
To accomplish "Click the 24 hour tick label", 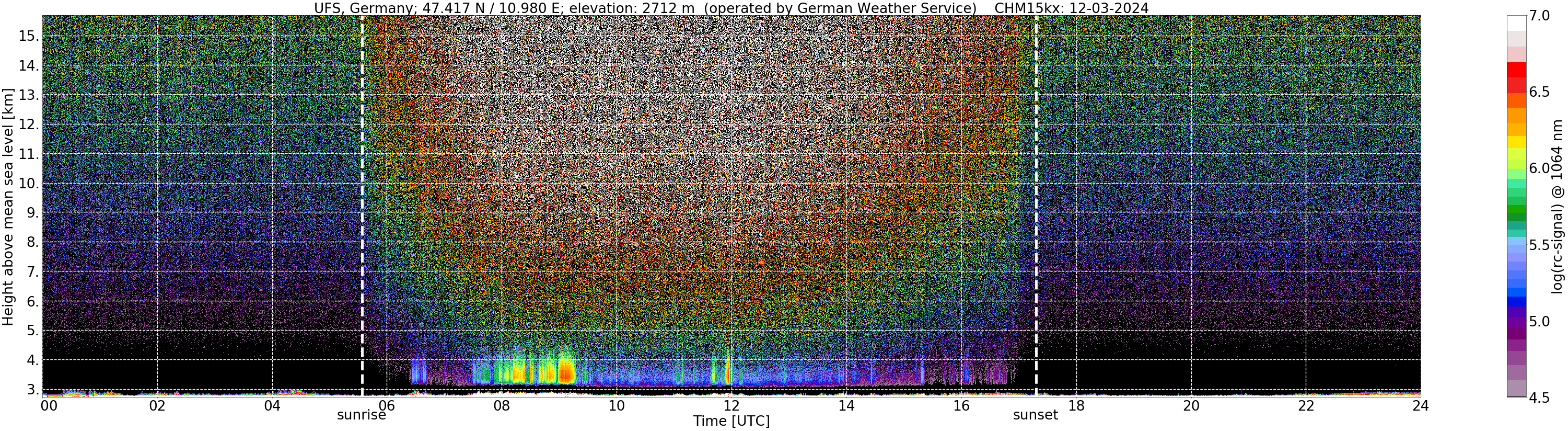I will (1421, 405).
